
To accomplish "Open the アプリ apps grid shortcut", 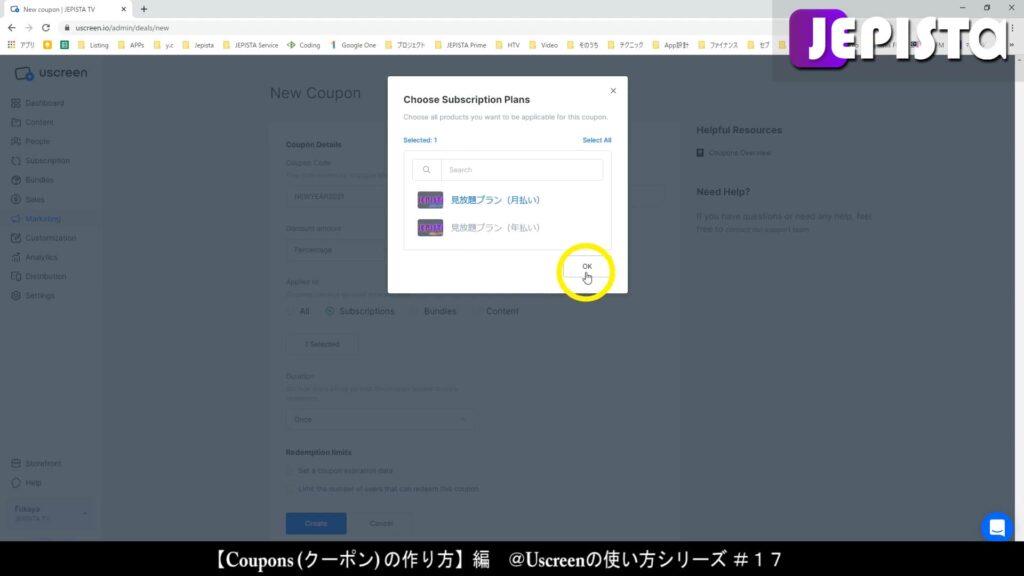I will pos(22,45).
